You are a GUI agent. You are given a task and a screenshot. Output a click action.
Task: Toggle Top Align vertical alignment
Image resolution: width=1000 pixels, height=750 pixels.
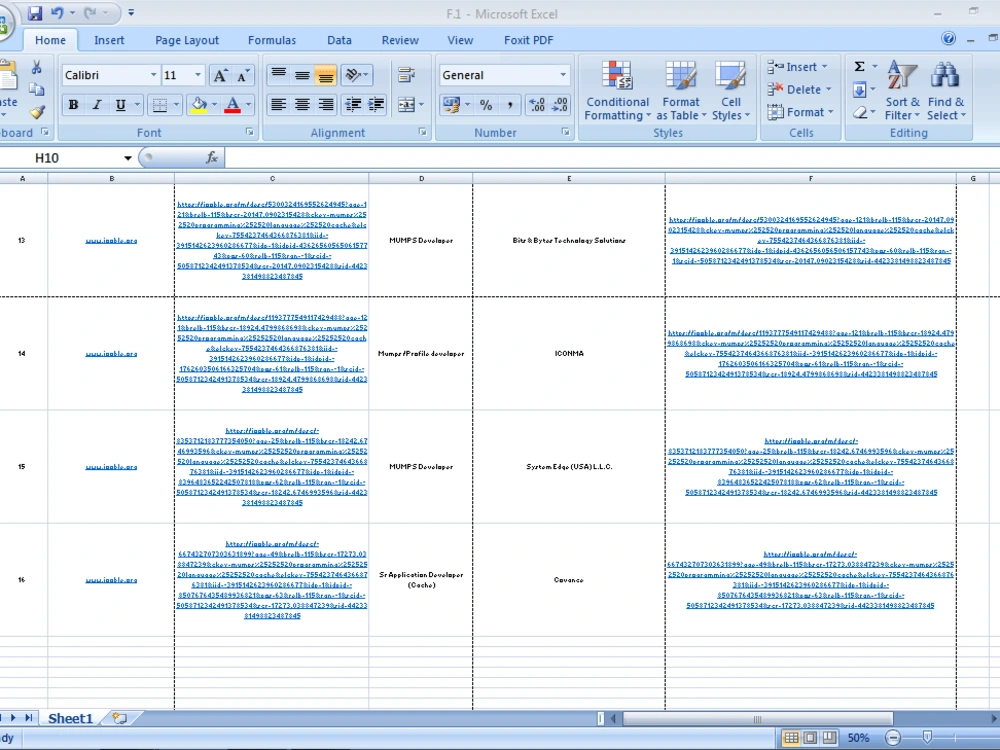point(278,75)
